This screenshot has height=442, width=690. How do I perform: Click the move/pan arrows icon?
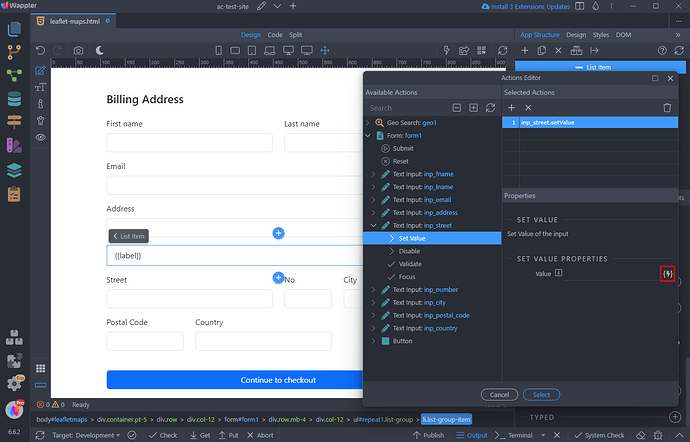point(325,51)
